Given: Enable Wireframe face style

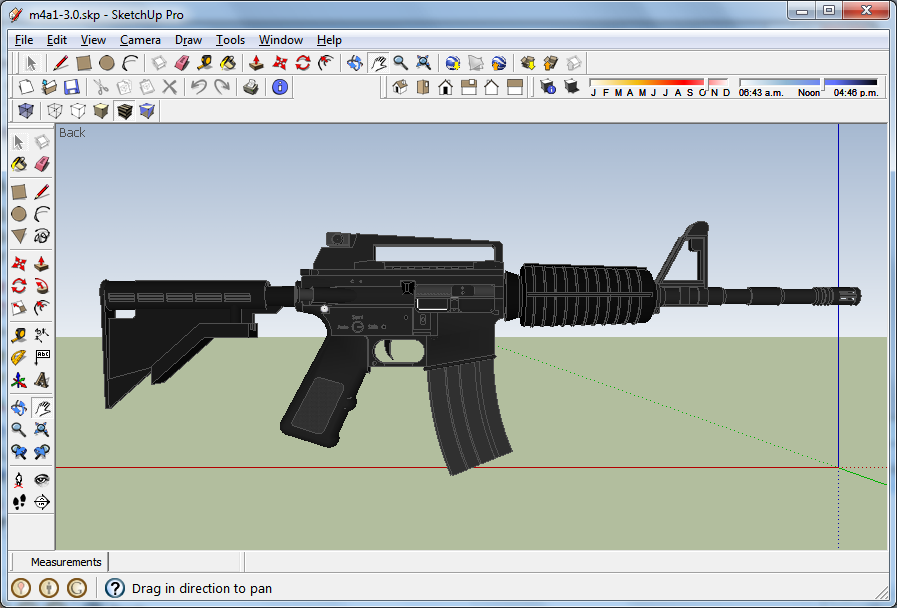Looking at the screenshot, I should pyautogui.click(x=55, y=110).
